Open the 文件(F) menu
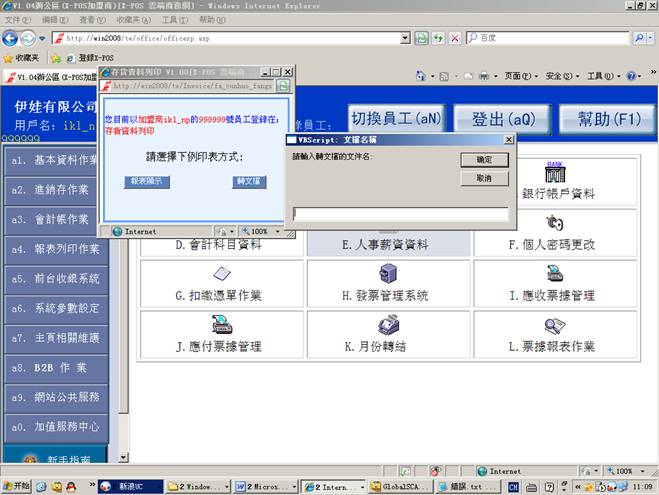Screen dimensions: 659x495 pos(17,19)
